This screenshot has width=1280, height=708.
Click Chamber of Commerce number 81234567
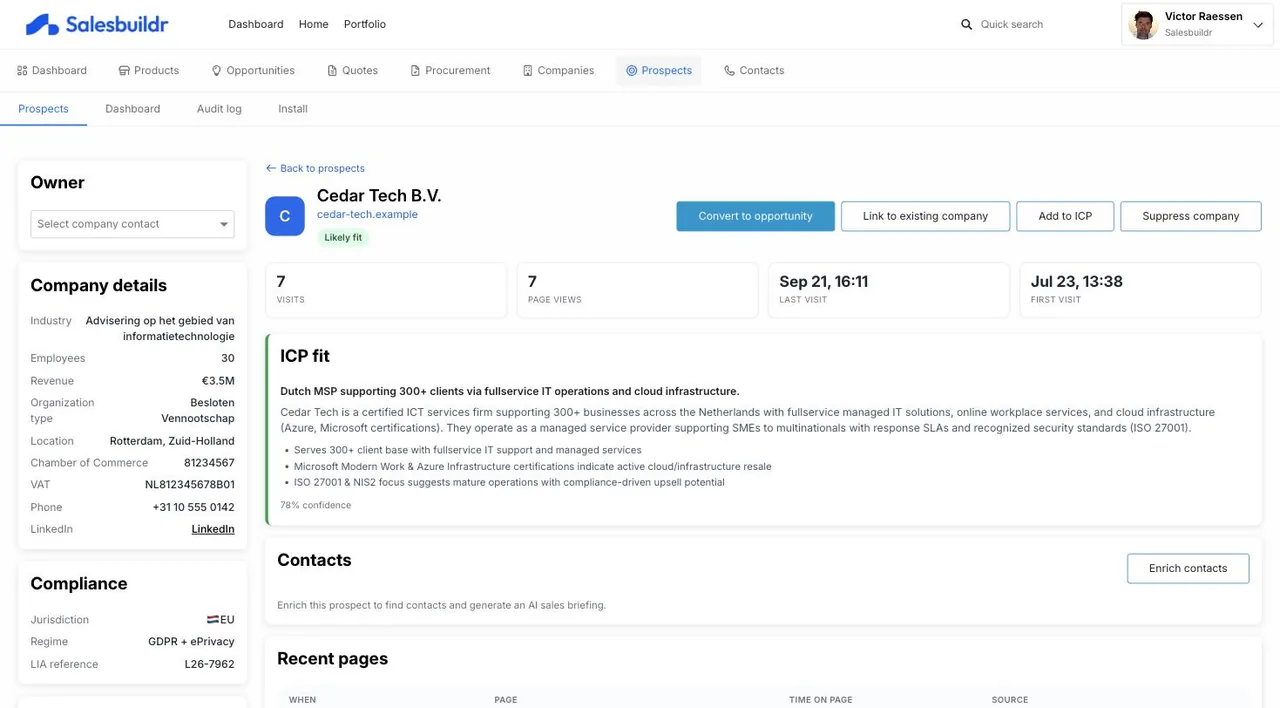point(209,463)
